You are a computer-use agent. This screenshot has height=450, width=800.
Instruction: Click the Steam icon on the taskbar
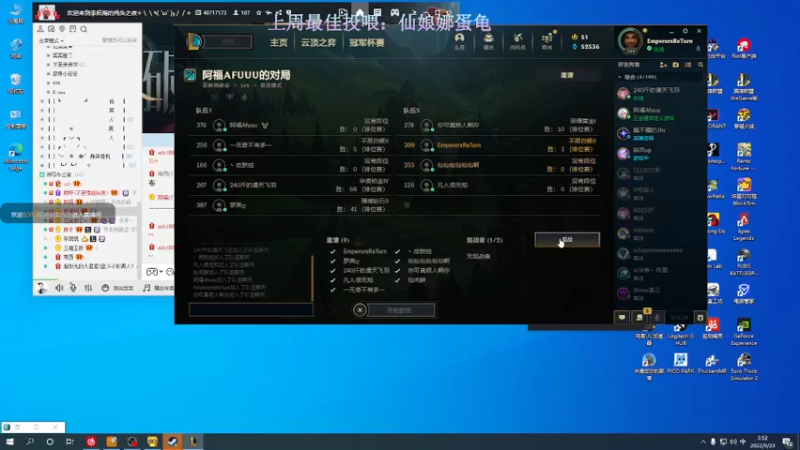(x=172, y=441)
